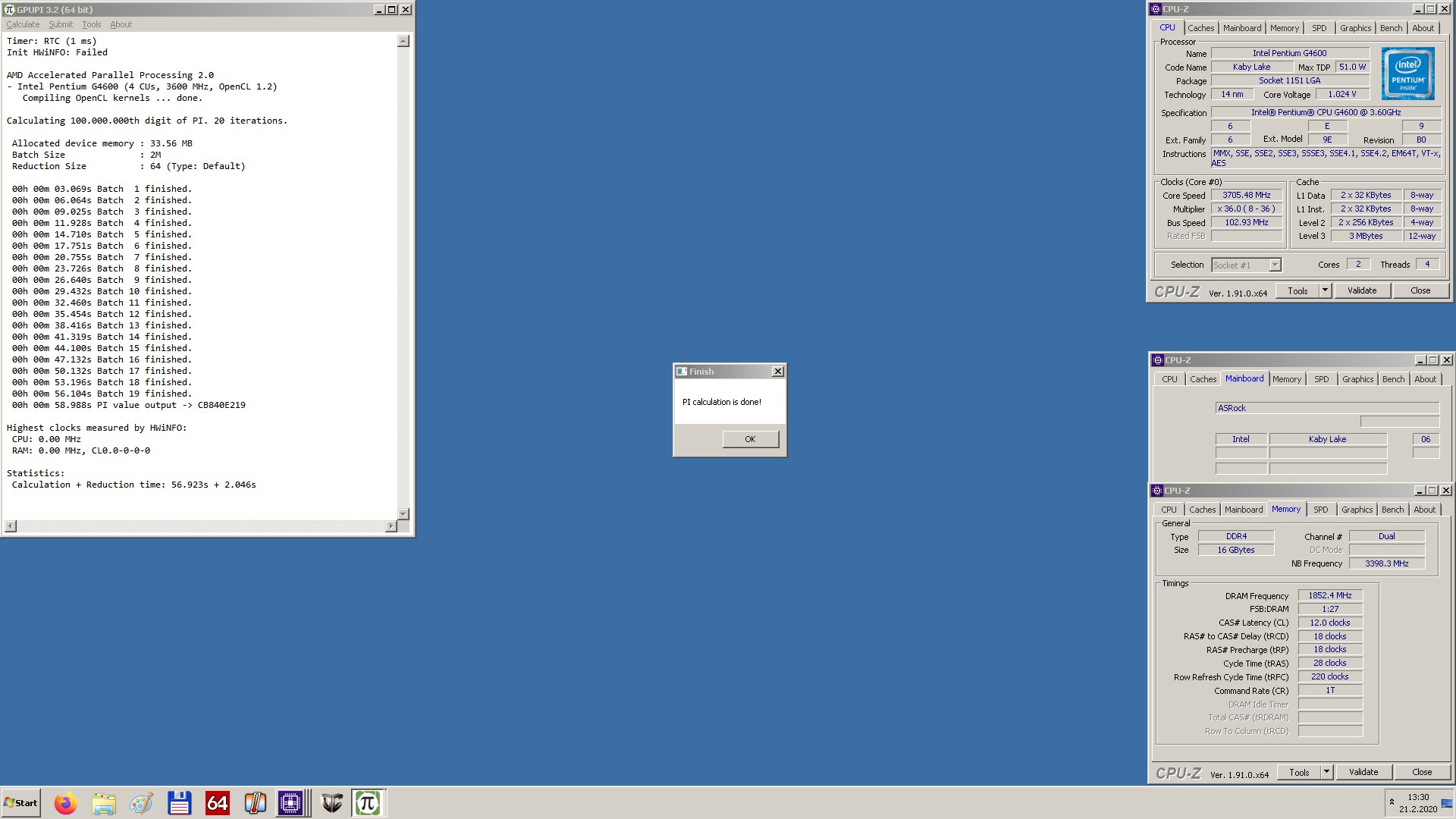This screenshot has width=1456, height=819.
Task: Select CPU tab in Mainboard CPU-Z window
Action: (1169, 379)
